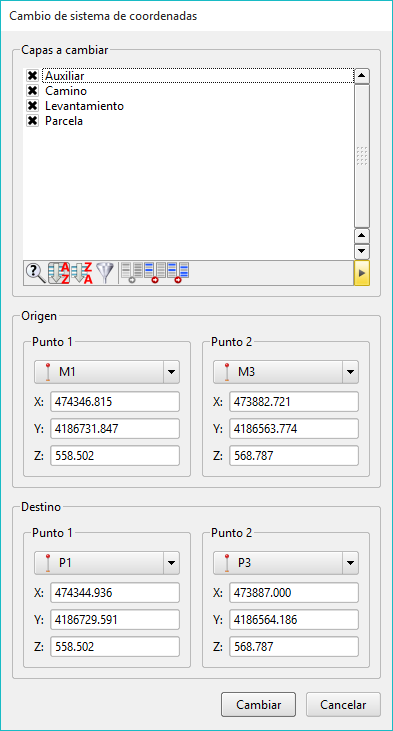Screen dimensions: 393x731
Task: Select the Levantamiento layer name
Action: [x=84, y=106]
